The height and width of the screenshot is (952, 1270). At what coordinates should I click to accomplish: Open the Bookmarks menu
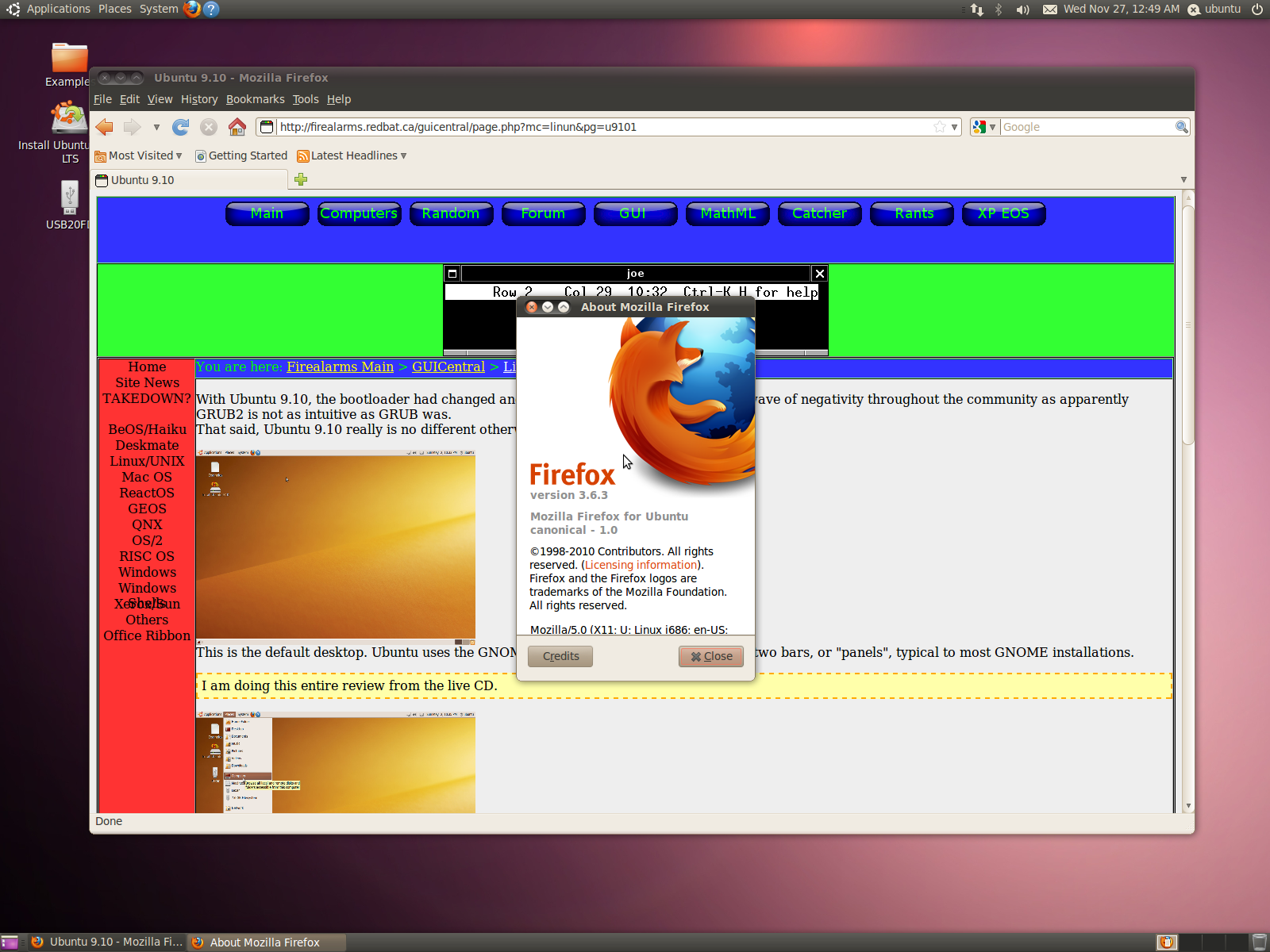click(255, 99)
